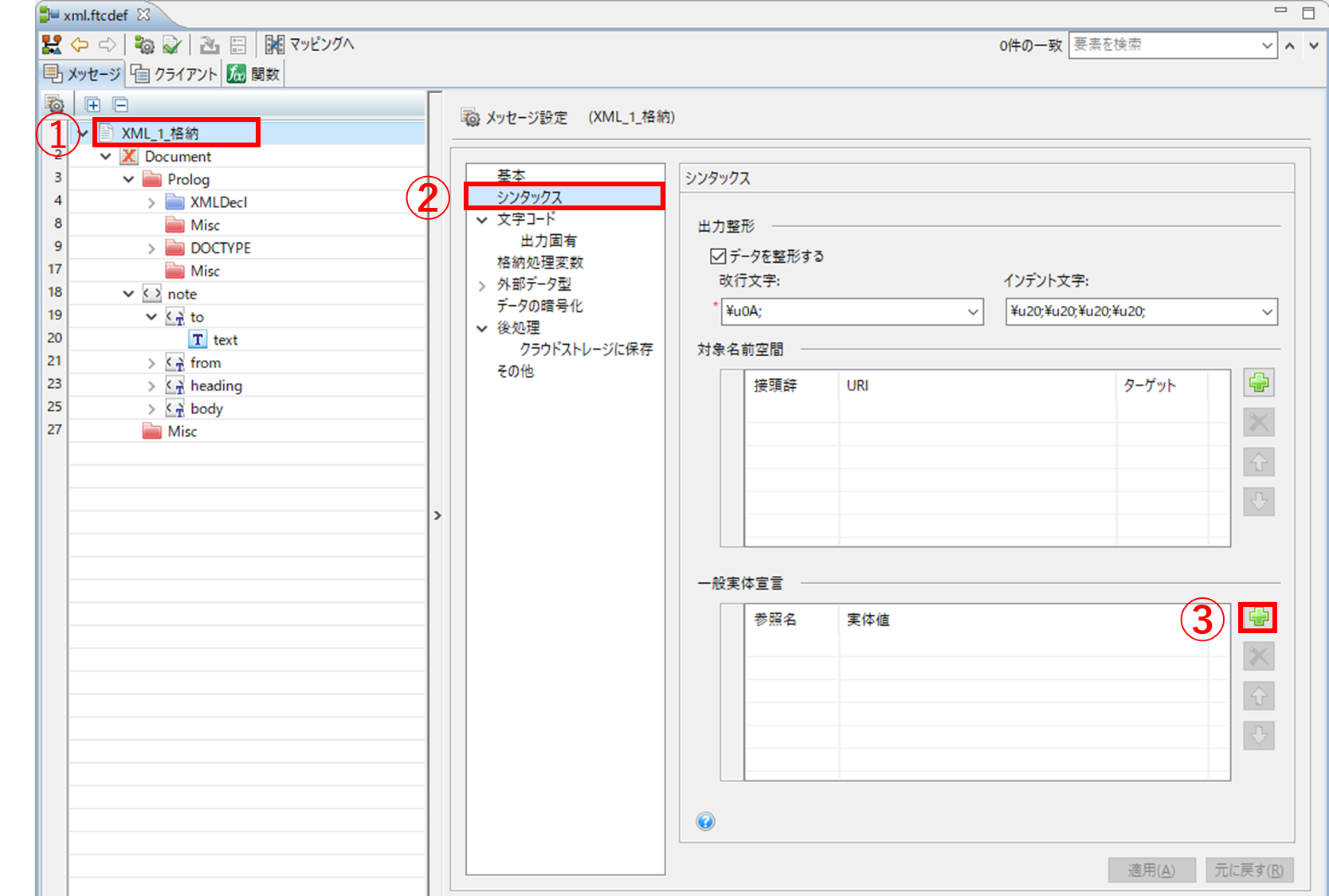Click the settings gear icon above the tree

coord(54,104)
